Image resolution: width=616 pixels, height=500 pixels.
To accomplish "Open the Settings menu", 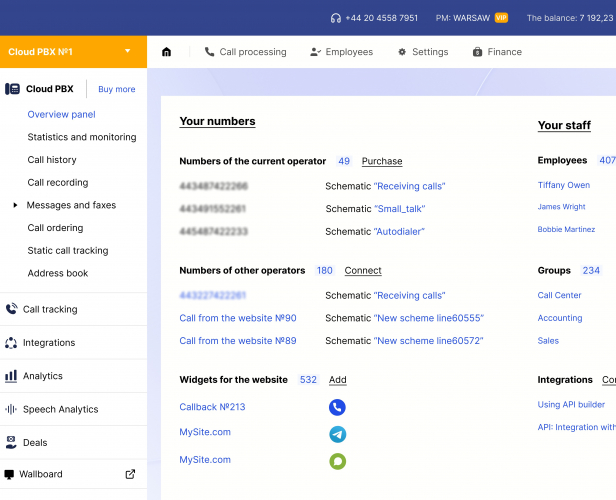I will 423,52.
